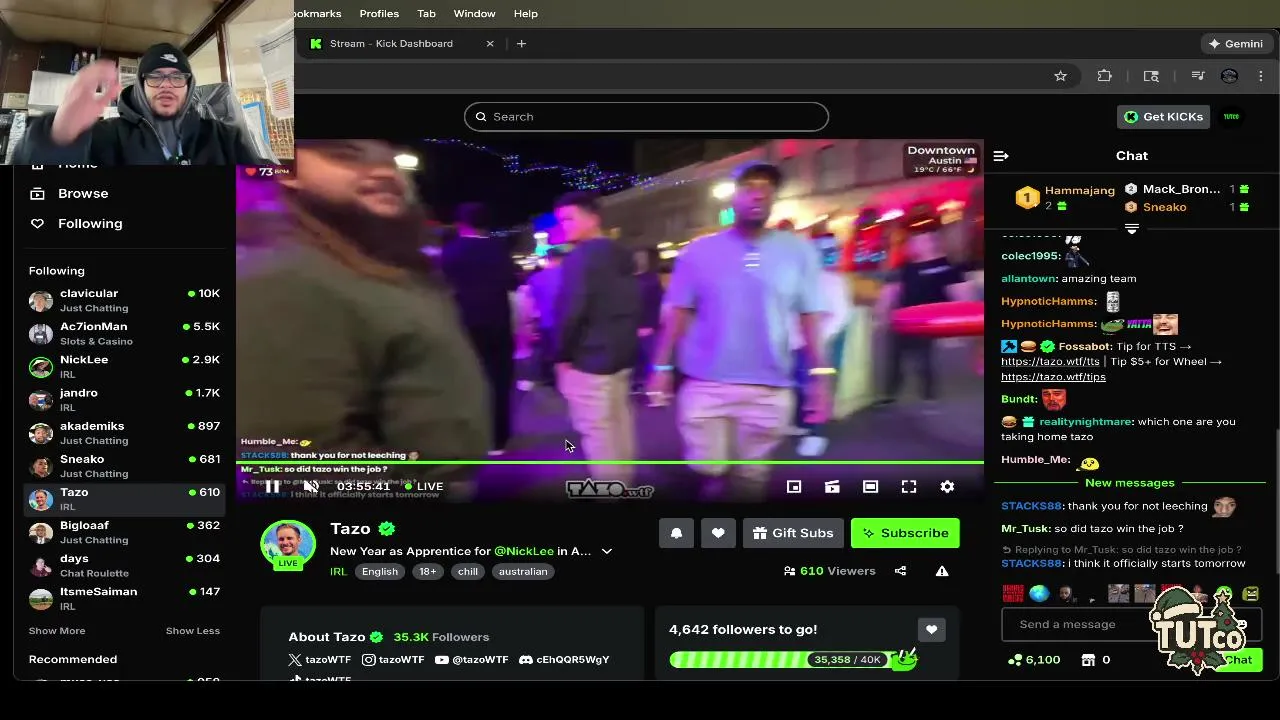Image resolution: width=1280 pixels, height=720 pixels.
Task: Subscribe to Tazo's channel
Action: [905, 533]
